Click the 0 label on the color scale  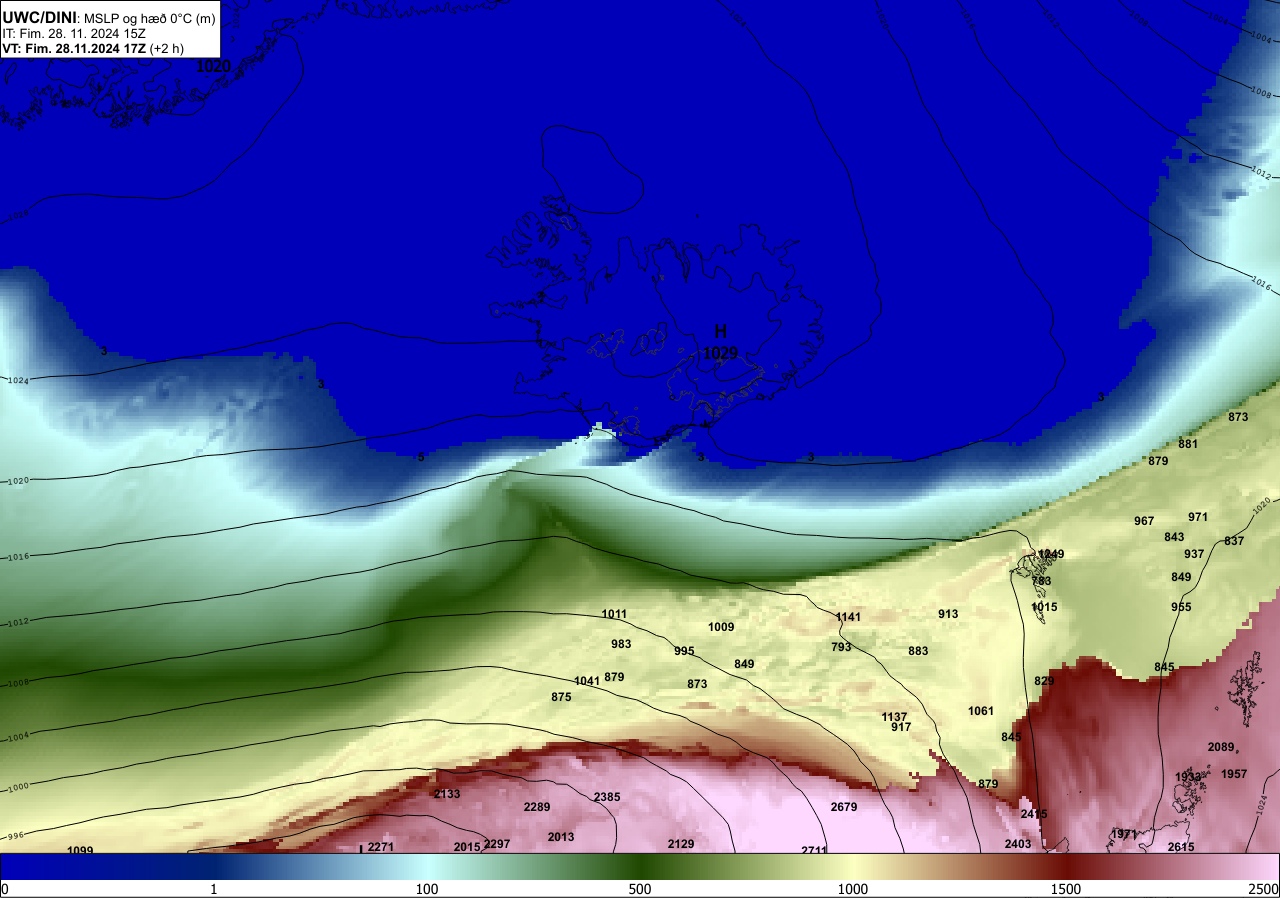(5, 889)
